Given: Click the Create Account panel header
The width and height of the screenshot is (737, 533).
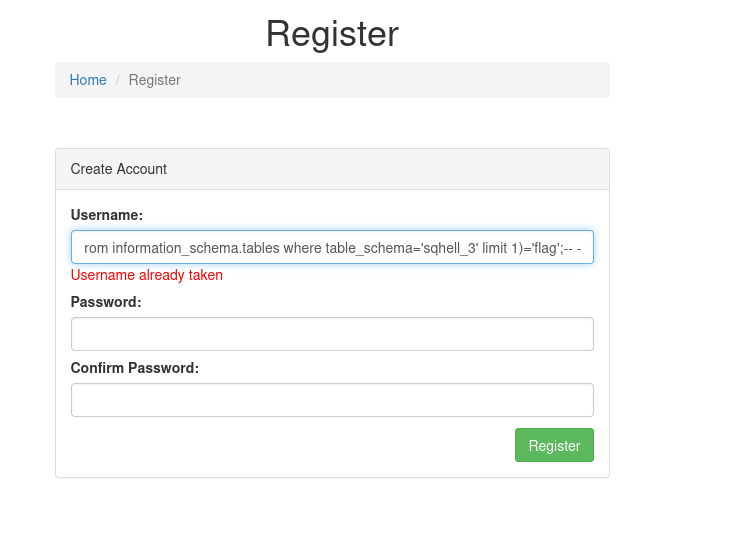Looking at the screenshot, I should pyautogui.click(x=332, y=169).
